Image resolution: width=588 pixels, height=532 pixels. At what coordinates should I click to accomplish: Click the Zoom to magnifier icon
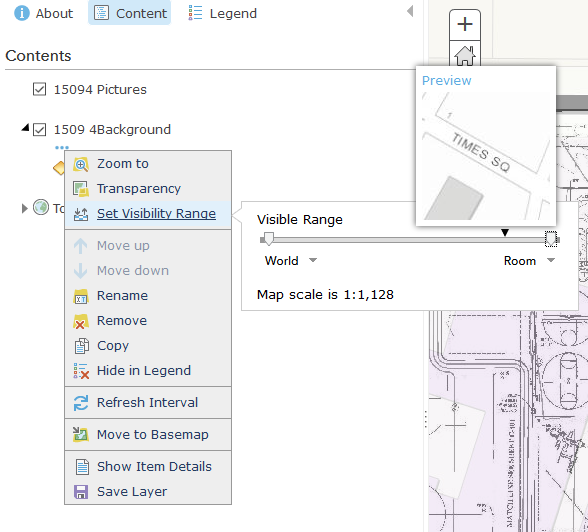tap(81, 164)
